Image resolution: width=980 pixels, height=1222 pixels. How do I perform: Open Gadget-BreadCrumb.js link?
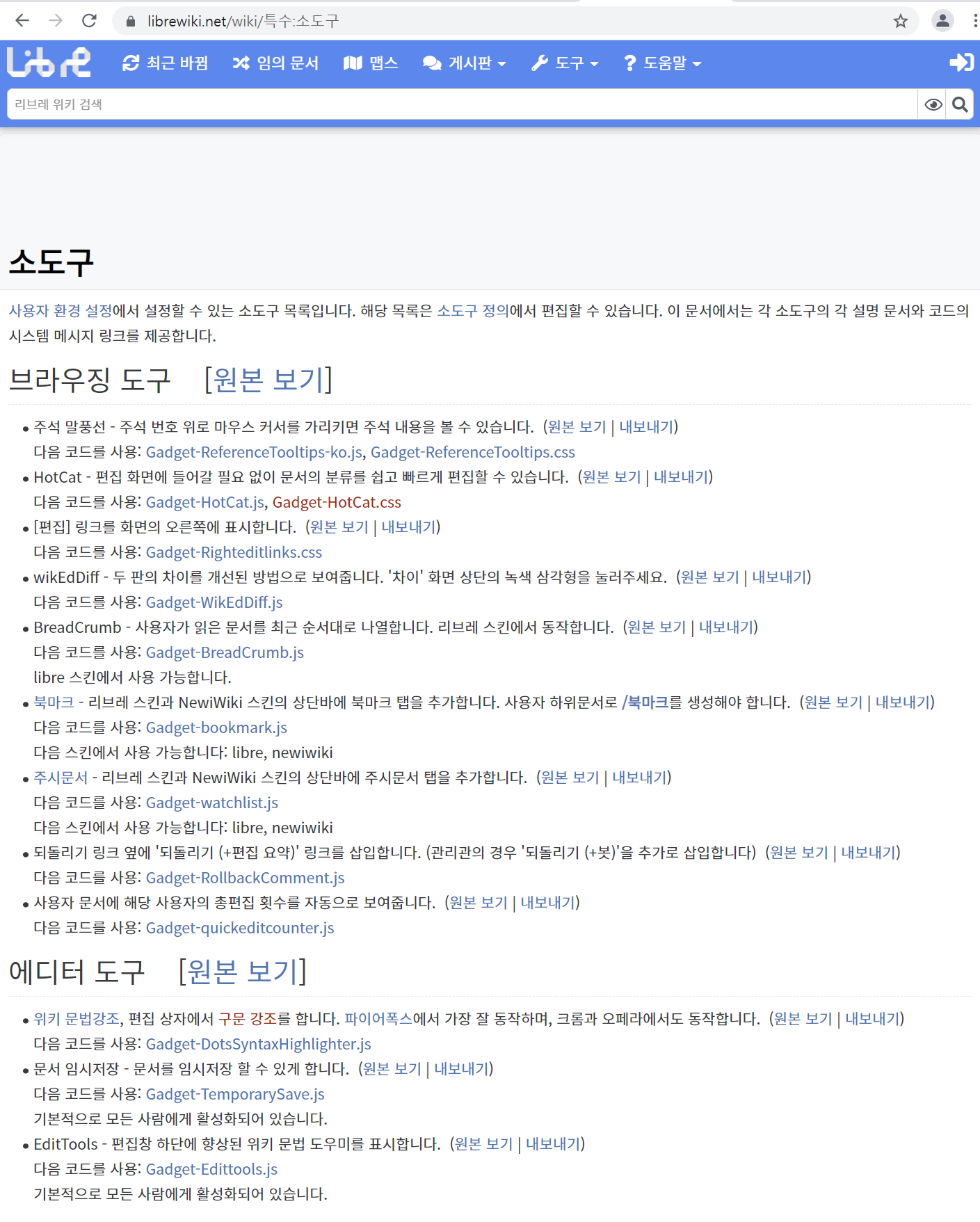pos(225,652)
